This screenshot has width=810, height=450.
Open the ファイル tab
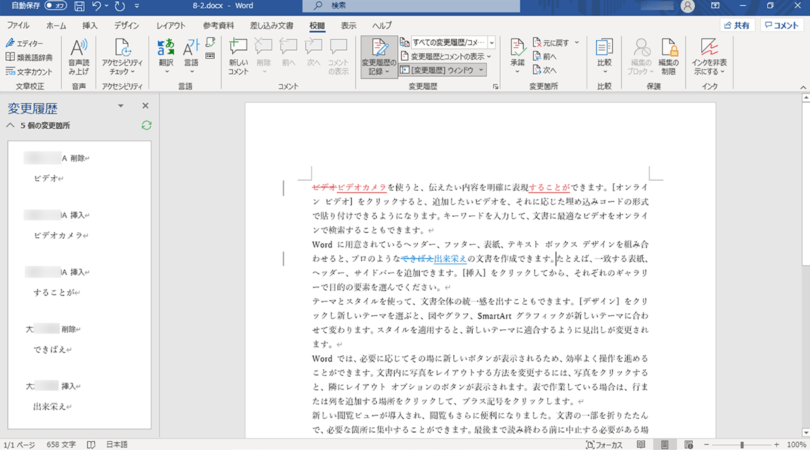point(18,25)
